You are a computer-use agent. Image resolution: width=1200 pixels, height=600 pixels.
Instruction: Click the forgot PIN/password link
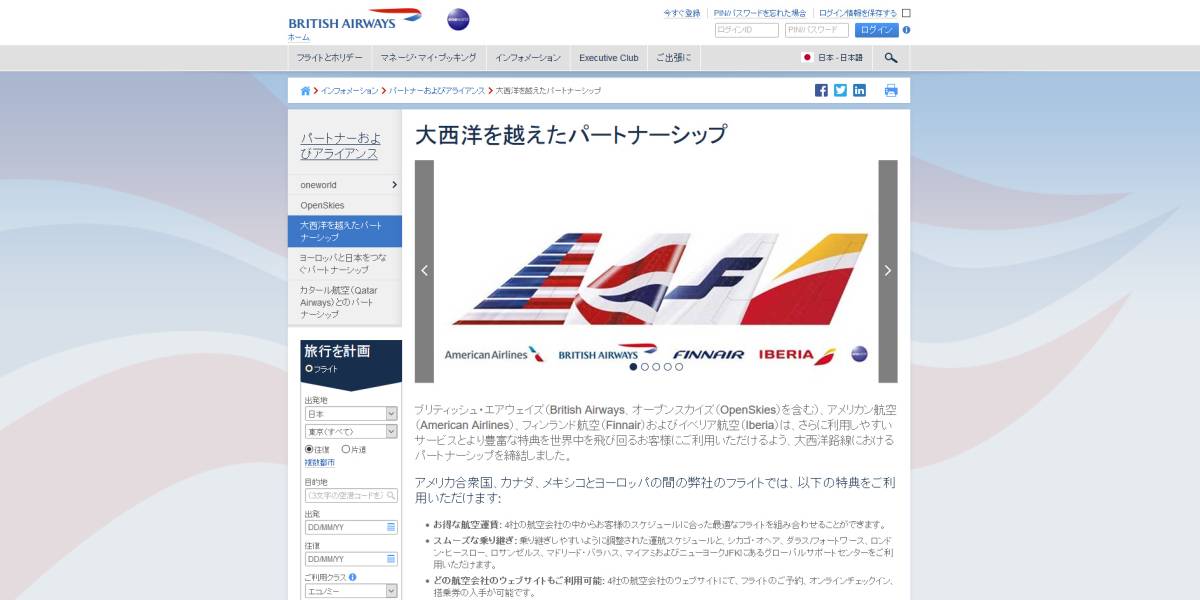tap(760, 14)
